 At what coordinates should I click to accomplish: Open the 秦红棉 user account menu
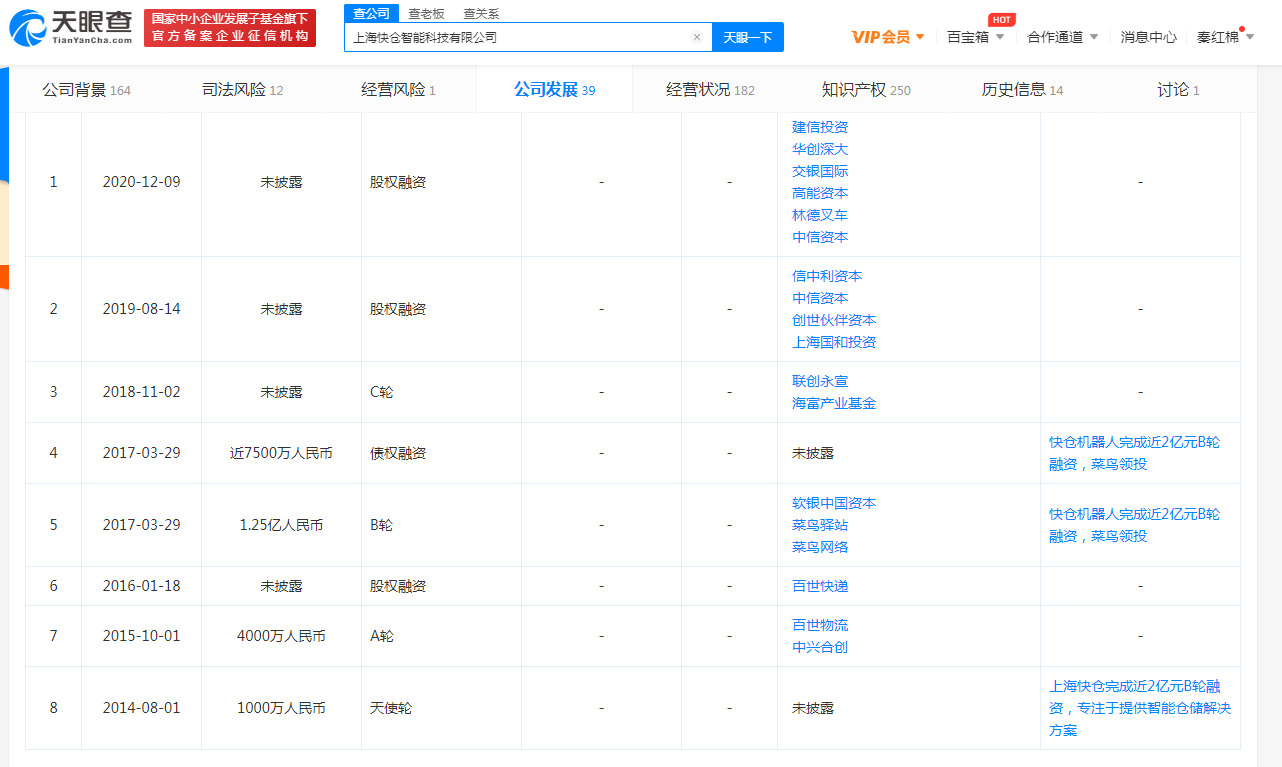click(x=1225, y=37)
